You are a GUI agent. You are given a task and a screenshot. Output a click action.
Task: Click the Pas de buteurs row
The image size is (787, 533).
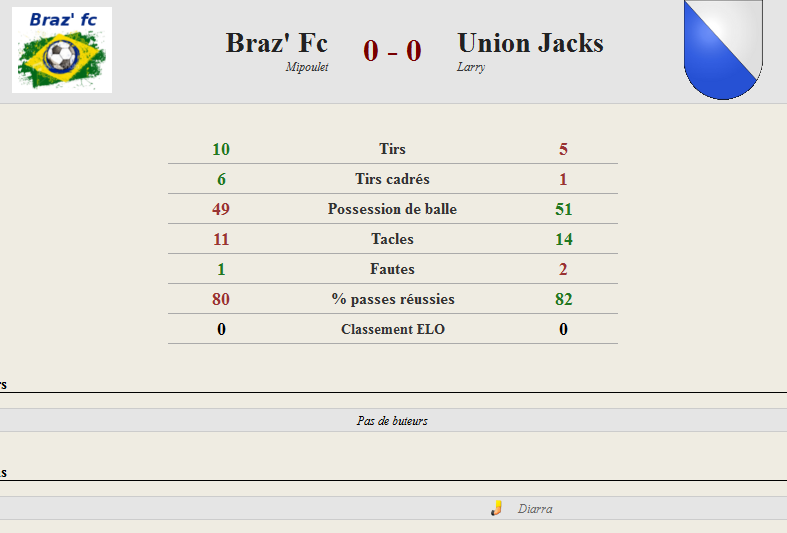coord(394,420)
